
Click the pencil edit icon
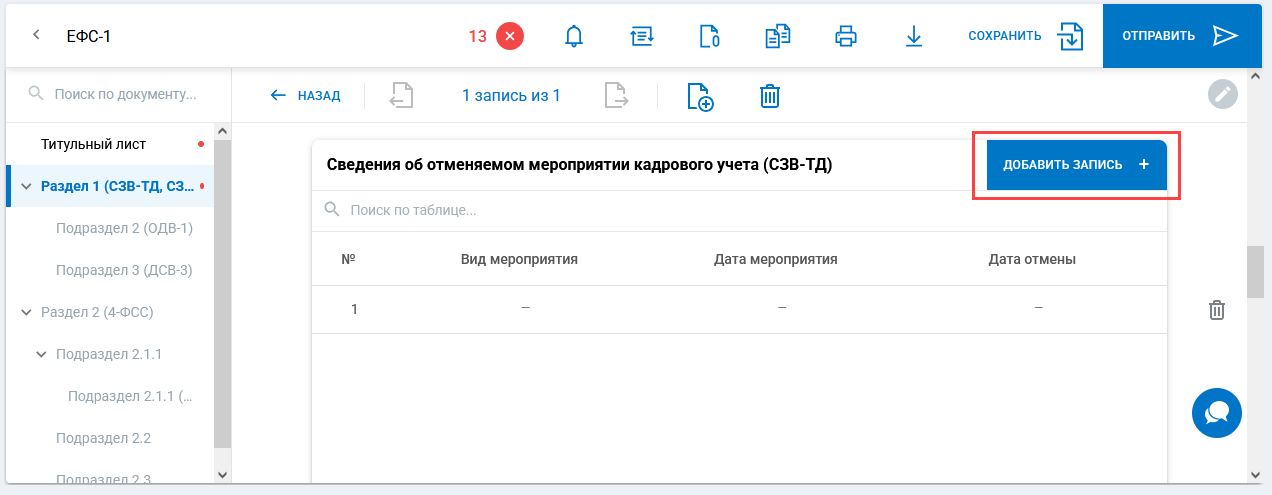click(1223, 95)
